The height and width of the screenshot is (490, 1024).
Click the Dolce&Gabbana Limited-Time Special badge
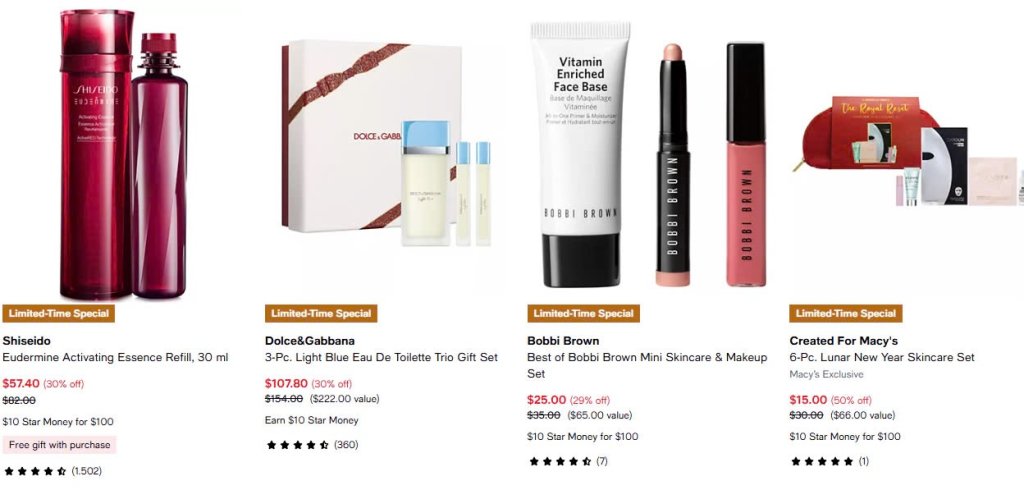click(x=321, y=314)
